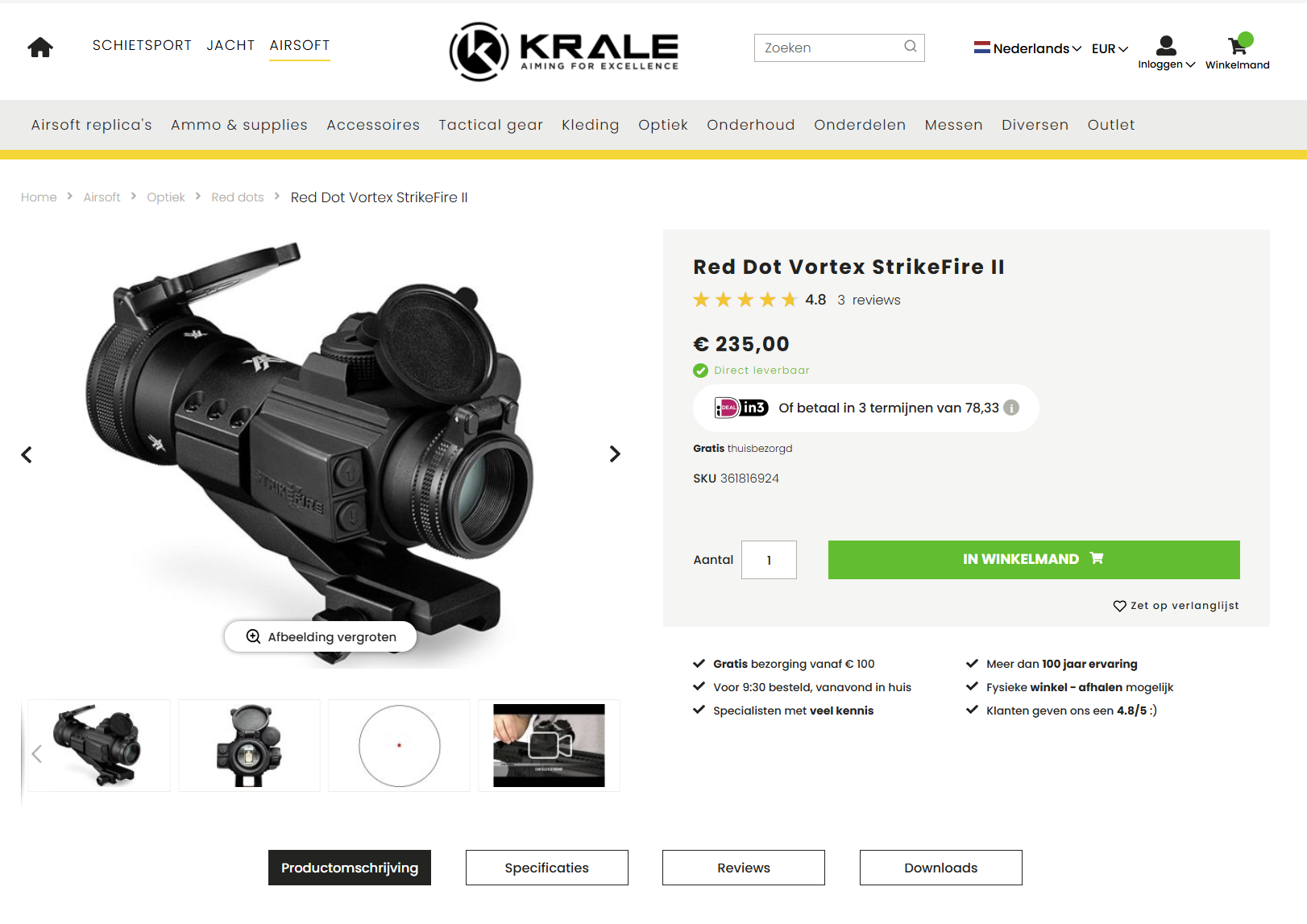Click the in3 payment info icon
The height and width of the screenshot is (924, 1307).
tap(1011, 408)
